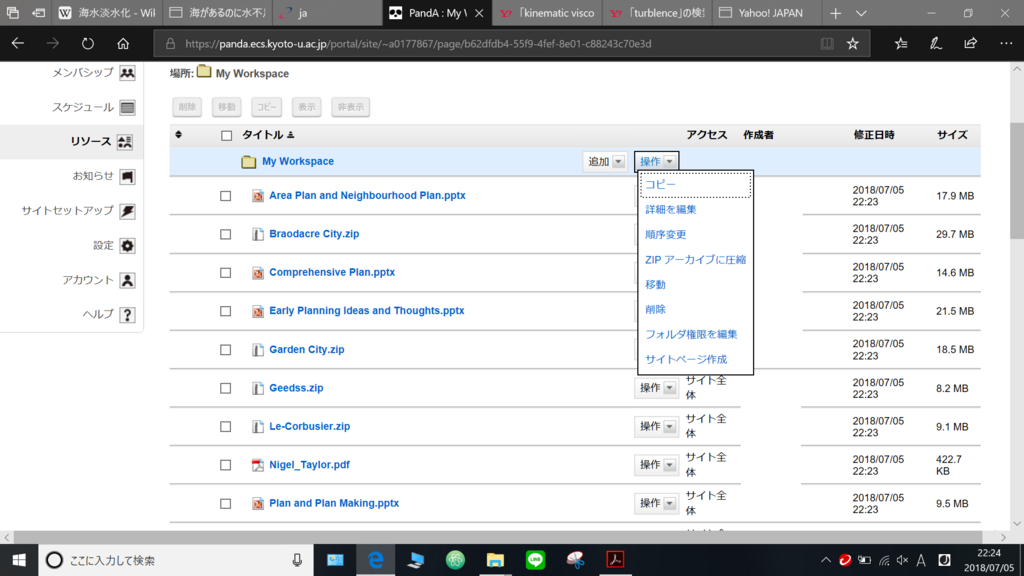The width and height of the screenshot is (1024, 576).
Task: Click the zip icon of Braodacre City file
Action: (258, 234)
